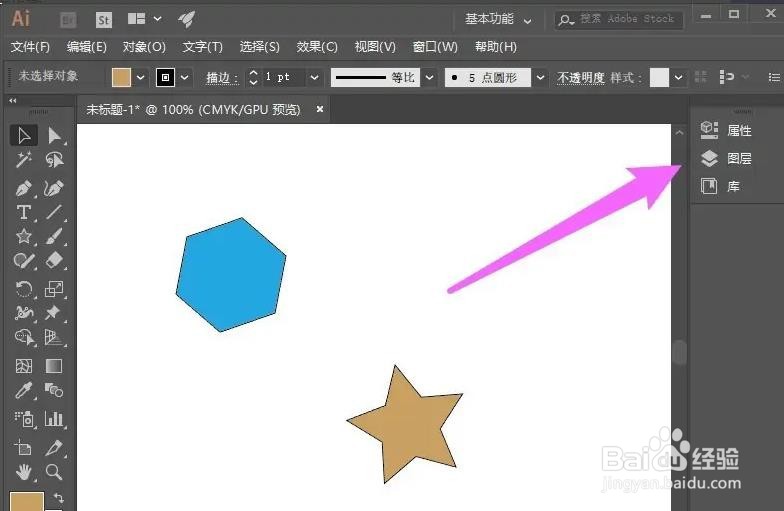Select the Shaper tool
This screenshot has width=784, height=511.
(24, 260)
